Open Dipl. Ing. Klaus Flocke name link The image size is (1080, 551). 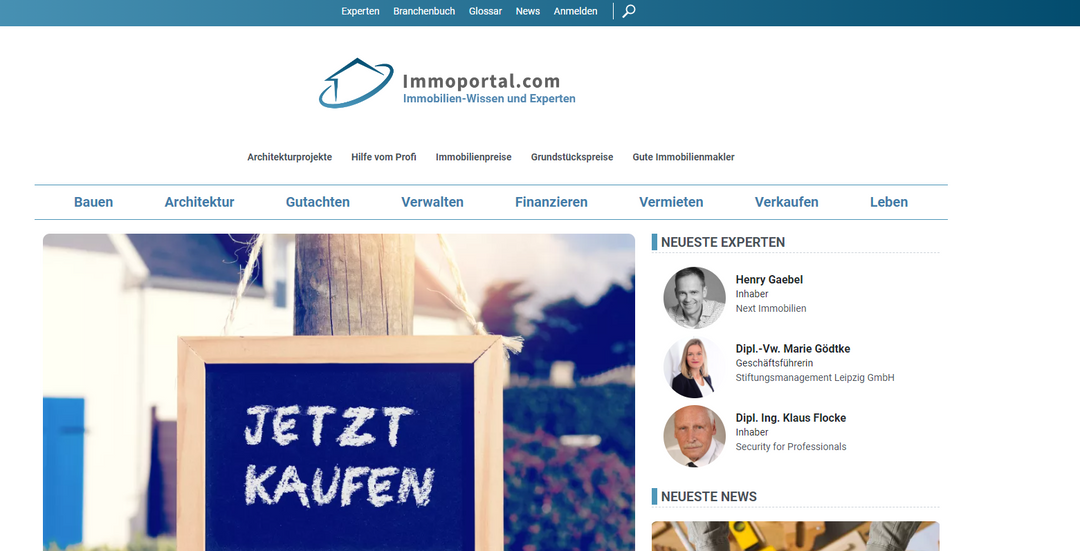click(x=790, y=418)
